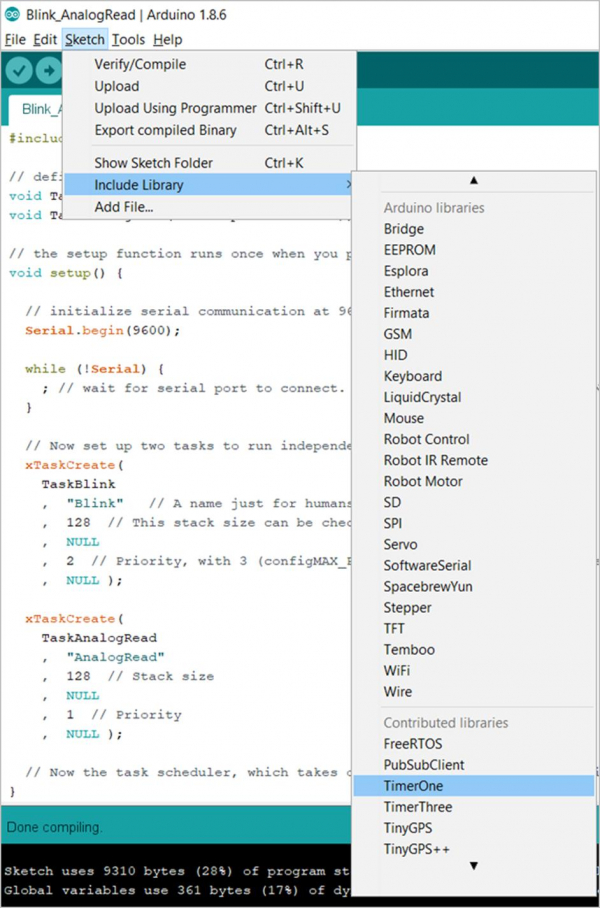Include the FreeRTOS contributed library
600x908 pixels.
(474, 744)
